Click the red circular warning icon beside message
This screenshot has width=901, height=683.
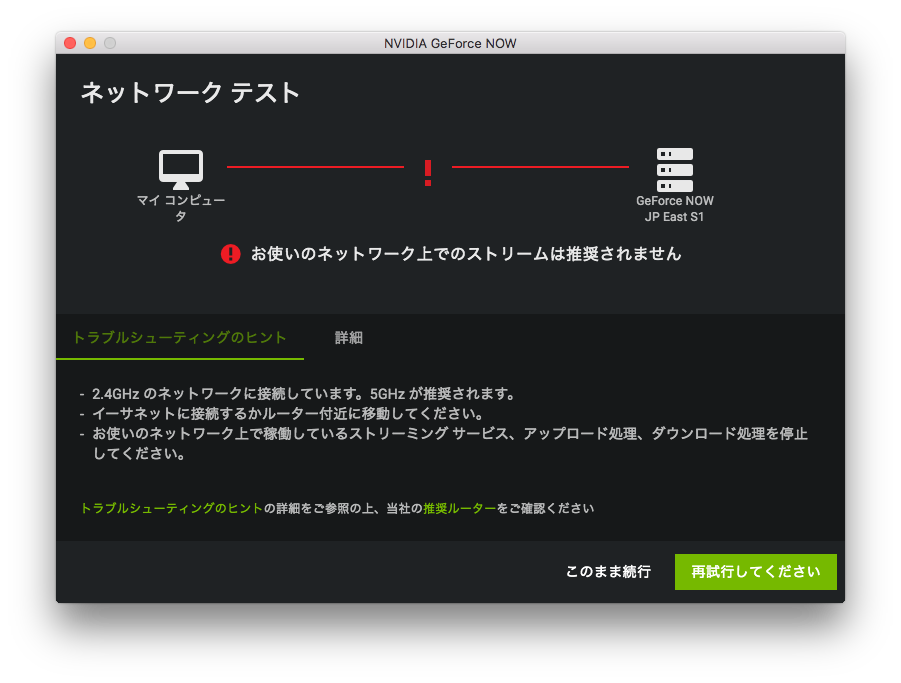(x=230, y=254)
